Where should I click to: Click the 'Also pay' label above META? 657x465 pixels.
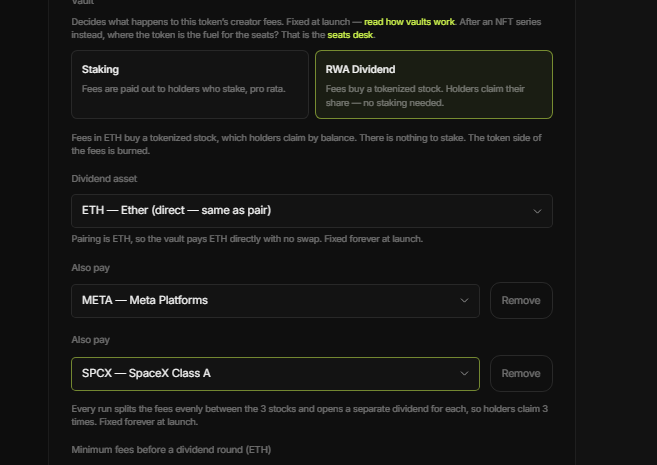coord(91,268)
